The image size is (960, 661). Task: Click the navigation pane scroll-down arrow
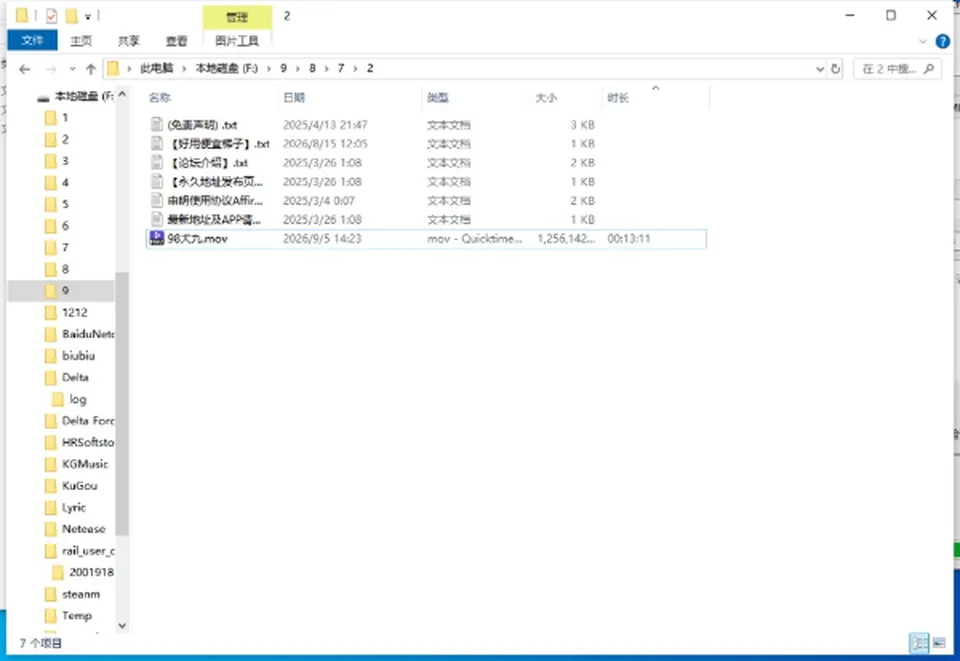(x=122, y=625)
